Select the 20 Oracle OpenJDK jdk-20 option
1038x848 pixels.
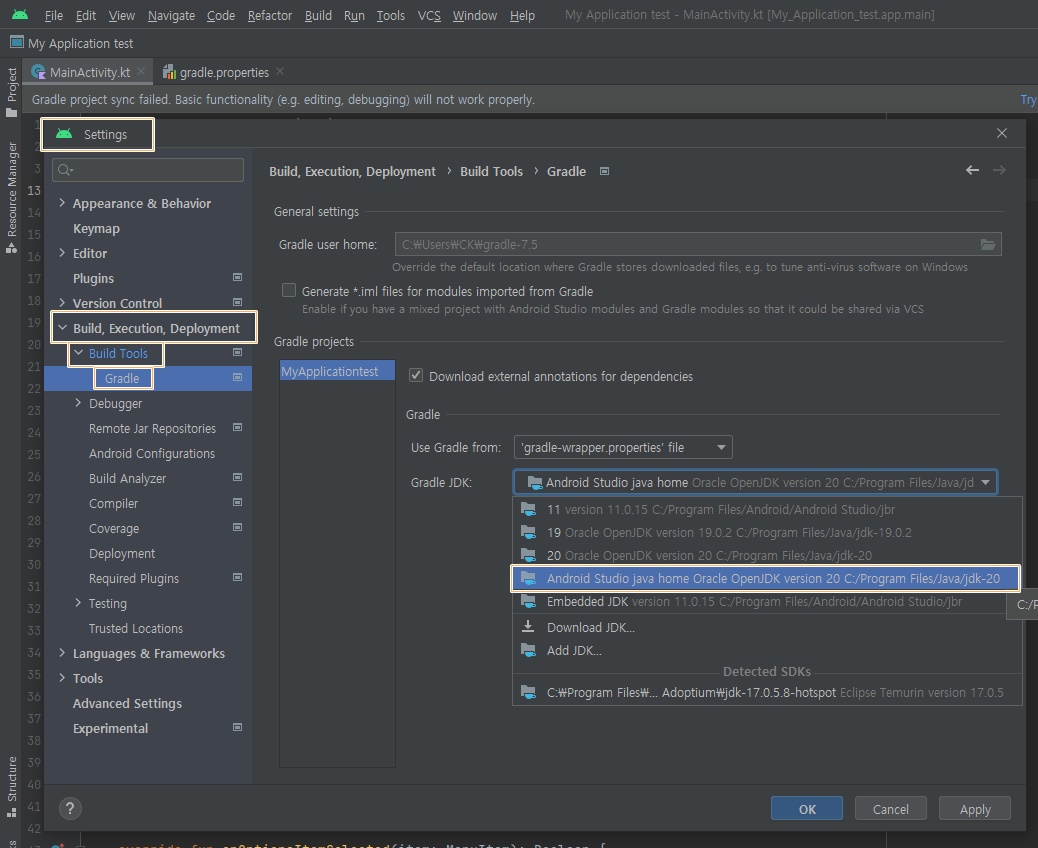point(767,555)
